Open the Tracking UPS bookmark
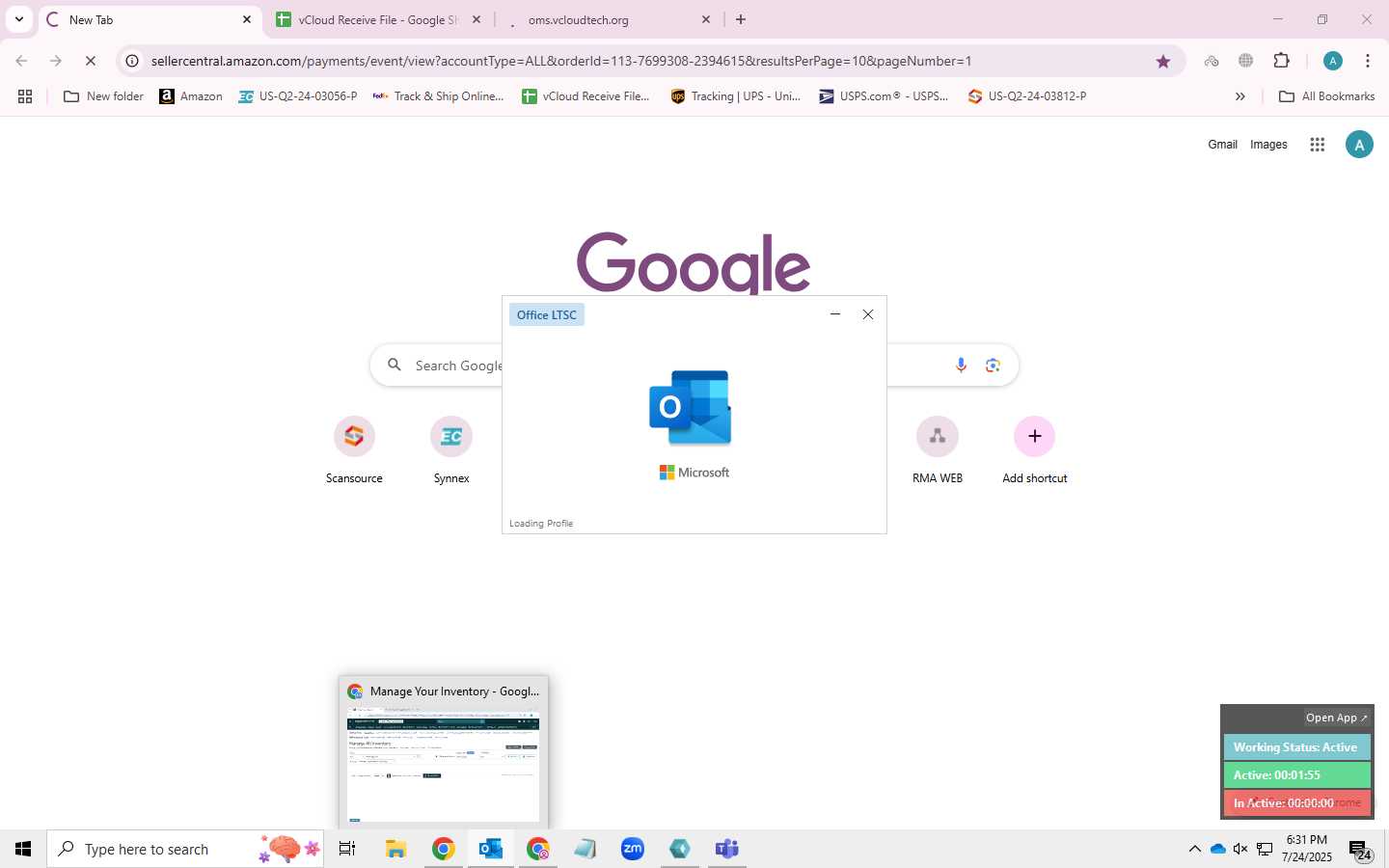 [736, 96]
